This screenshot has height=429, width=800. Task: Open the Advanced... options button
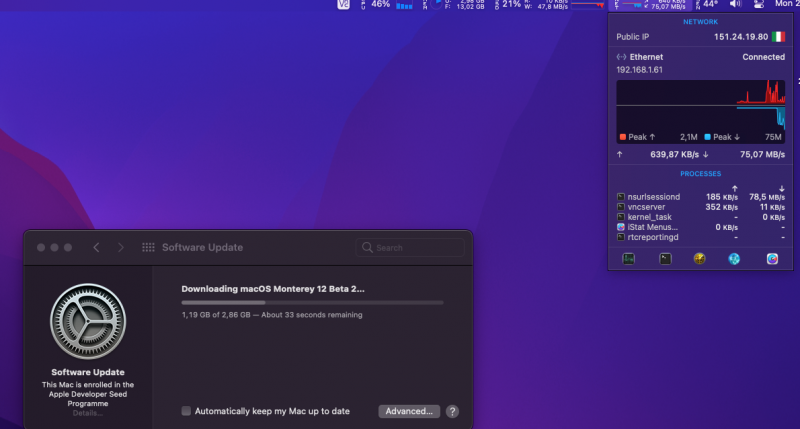coord(409,411)
